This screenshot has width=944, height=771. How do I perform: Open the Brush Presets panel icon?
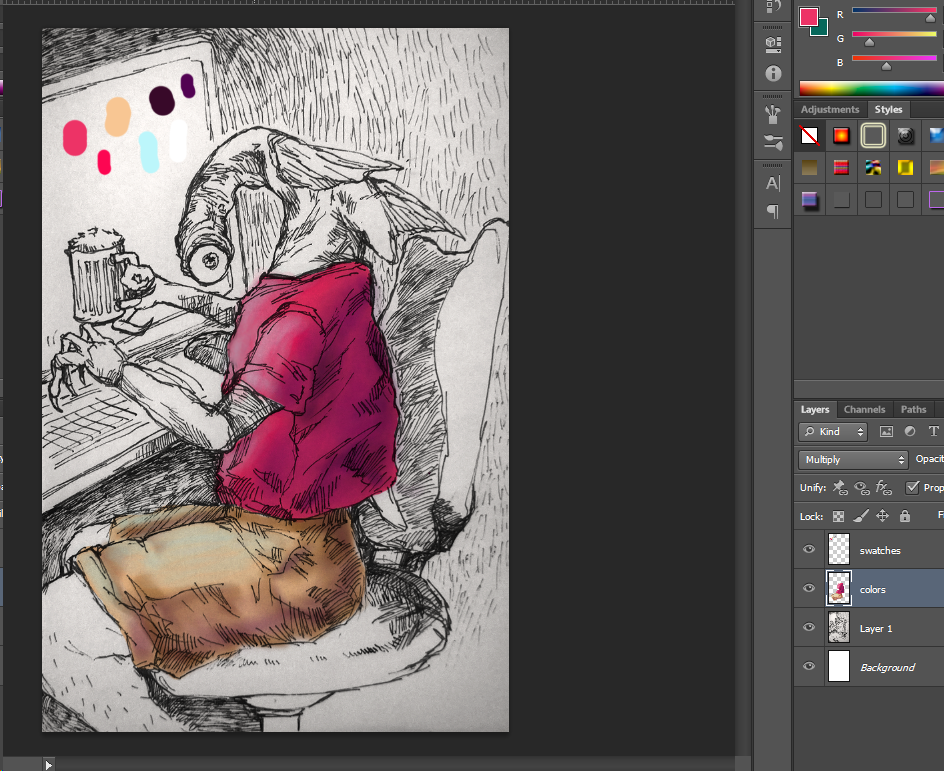click(x=773, y=114)
